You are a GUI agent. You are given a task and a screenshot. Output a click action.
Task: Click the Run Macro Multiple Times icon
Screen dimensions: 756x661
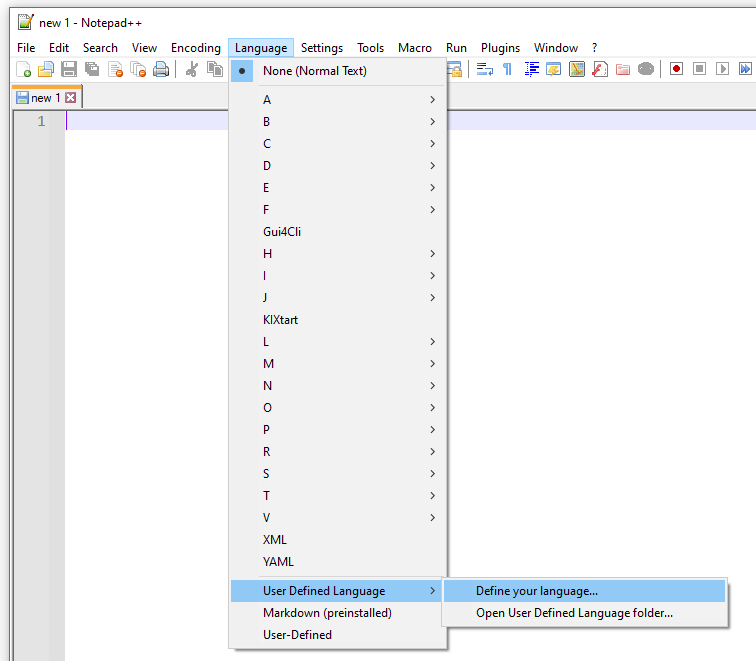(x=745, y=69)
